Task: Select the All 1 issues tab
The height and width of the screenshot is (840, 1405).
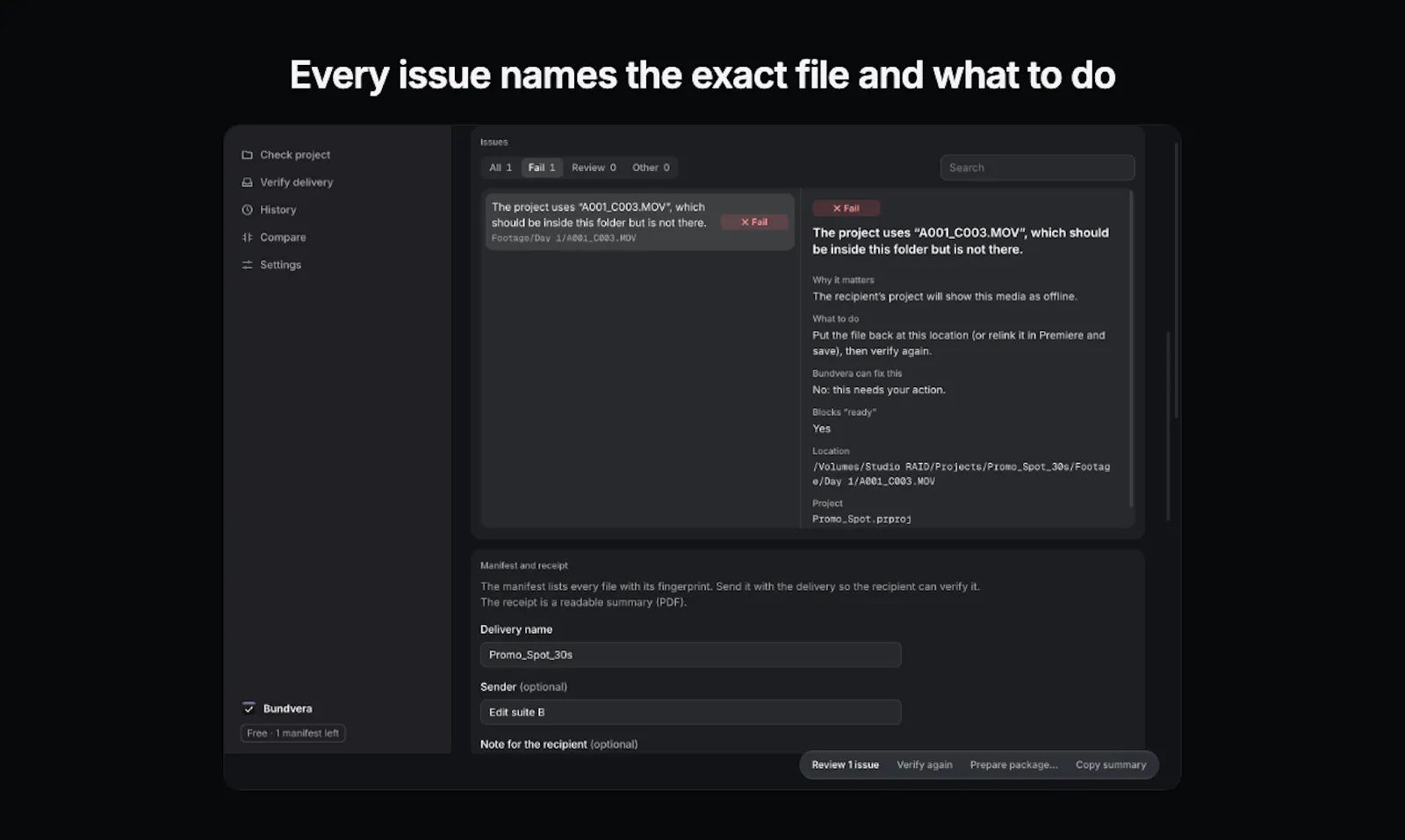Action: pyautogui.click(x=501, y=168)
